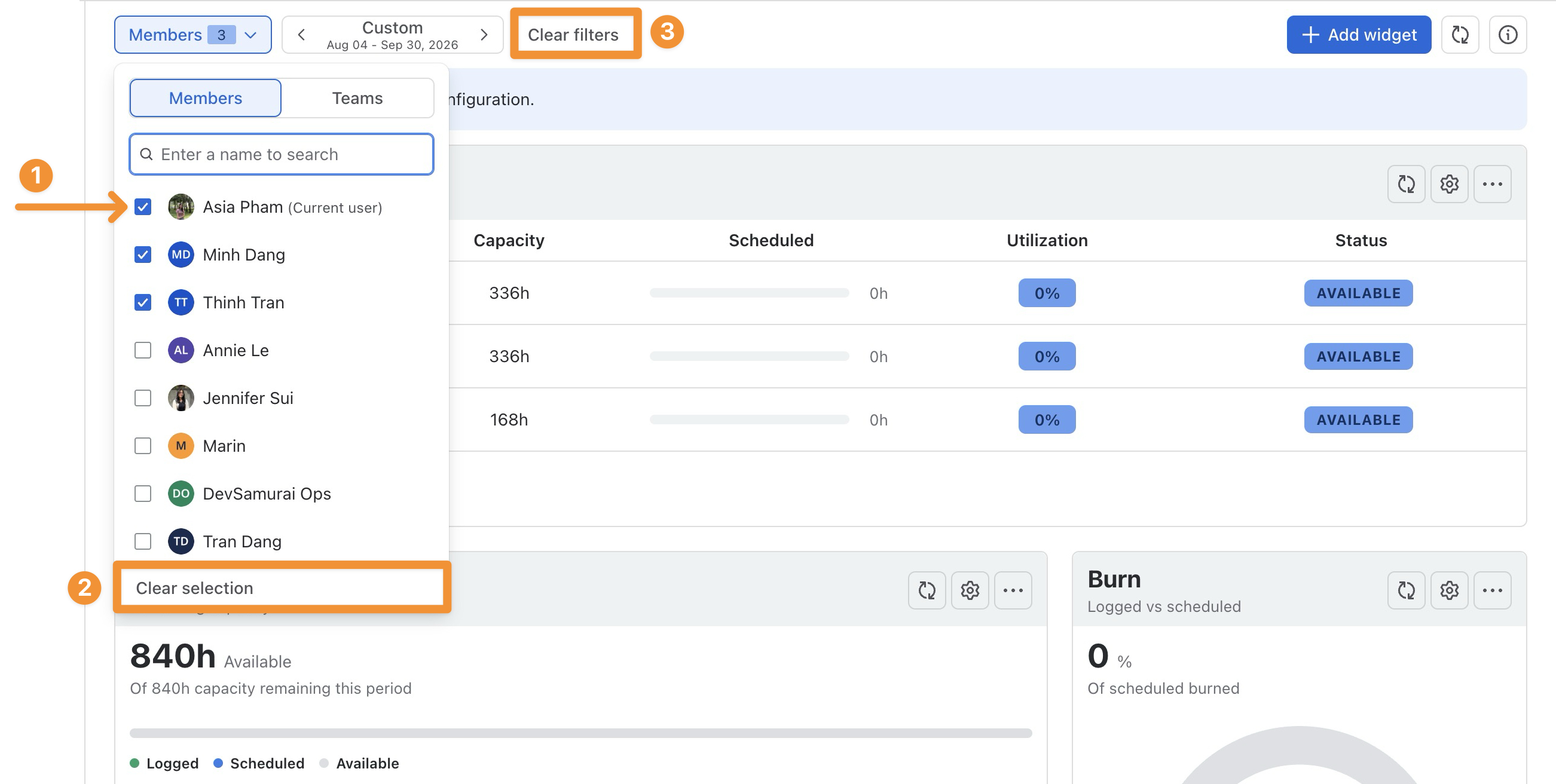Check the Tran Dang checkbox
The width and height of the screenshot is (1556, 784).
pos(142,541)
